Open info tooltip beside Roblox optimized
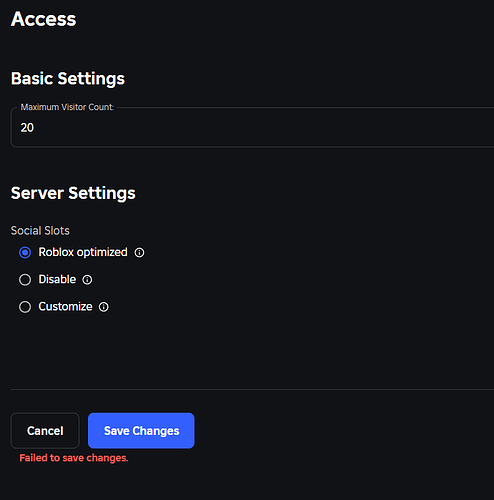 pos(139,253)
